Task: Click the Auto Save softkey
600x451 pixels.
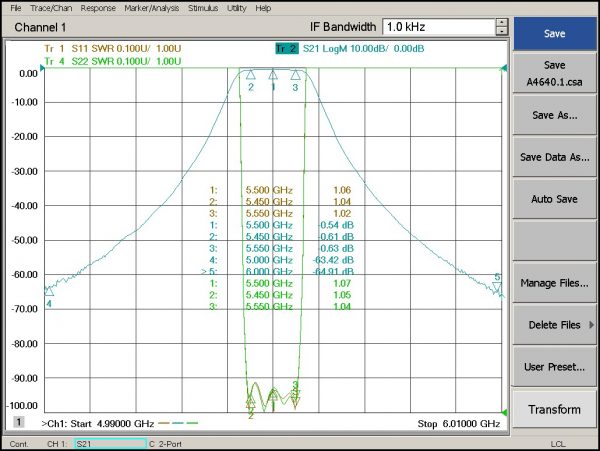Action: pyautogui.click(x=554, y=199)
